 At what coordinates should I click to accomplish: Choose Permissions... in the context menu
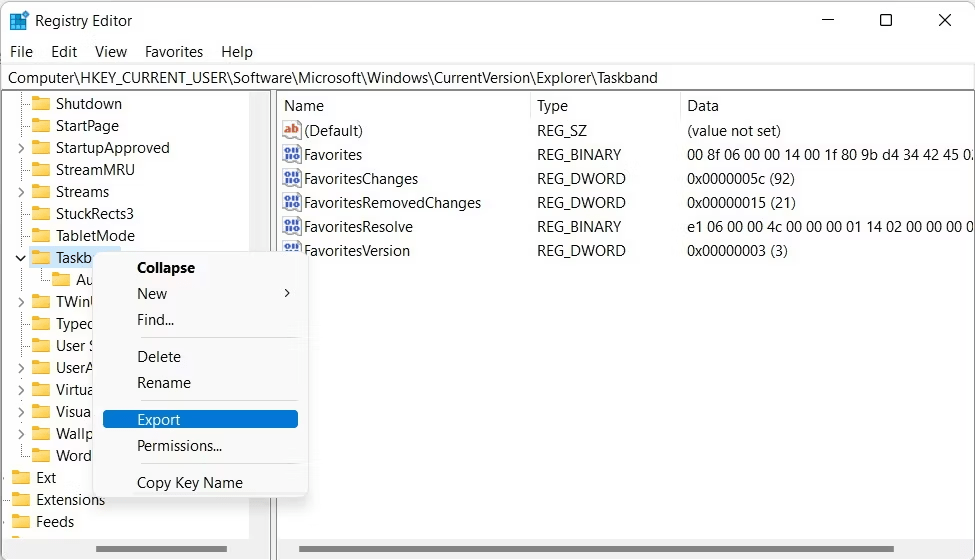[200, 446]
